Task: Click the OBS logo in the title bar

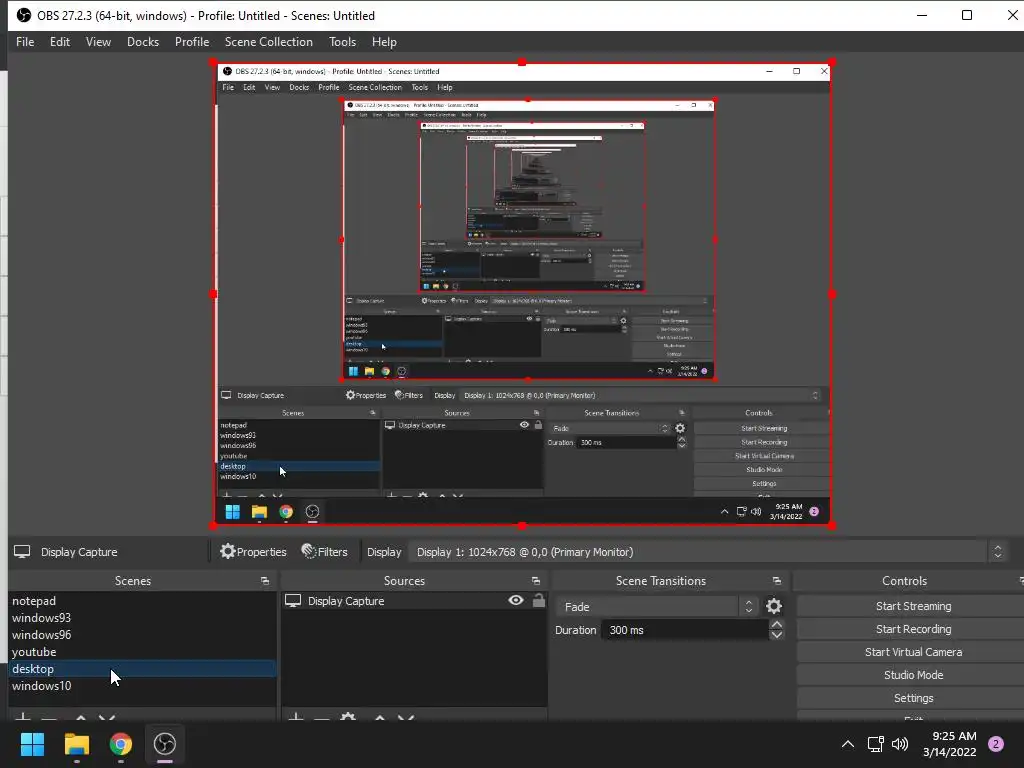Action: [24, 15]
